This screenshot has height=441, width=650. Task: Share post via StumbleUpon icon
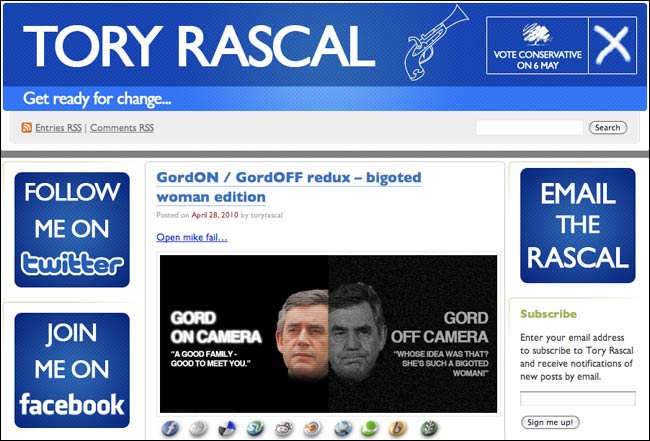click(255, 428)
